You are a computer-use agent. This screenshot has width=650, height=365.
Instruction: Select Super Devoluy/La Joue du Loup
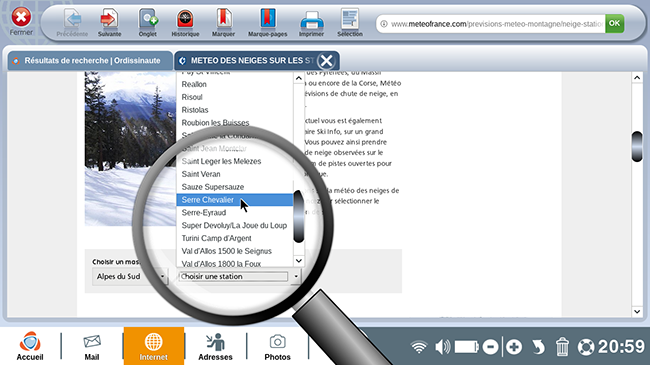(x=235, y=226)
